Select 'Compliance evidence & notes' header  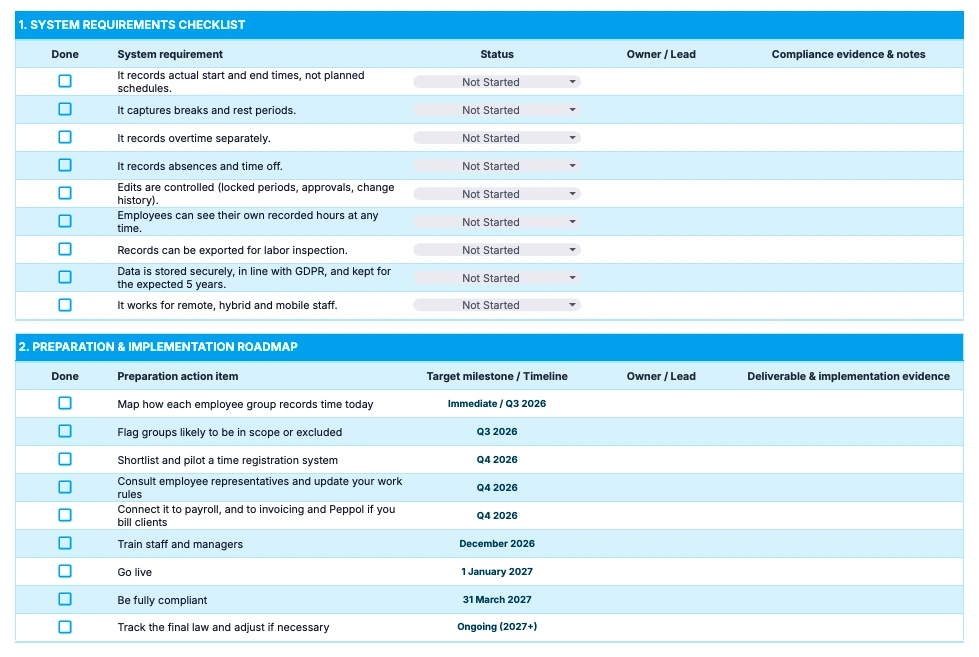[849, 54]
